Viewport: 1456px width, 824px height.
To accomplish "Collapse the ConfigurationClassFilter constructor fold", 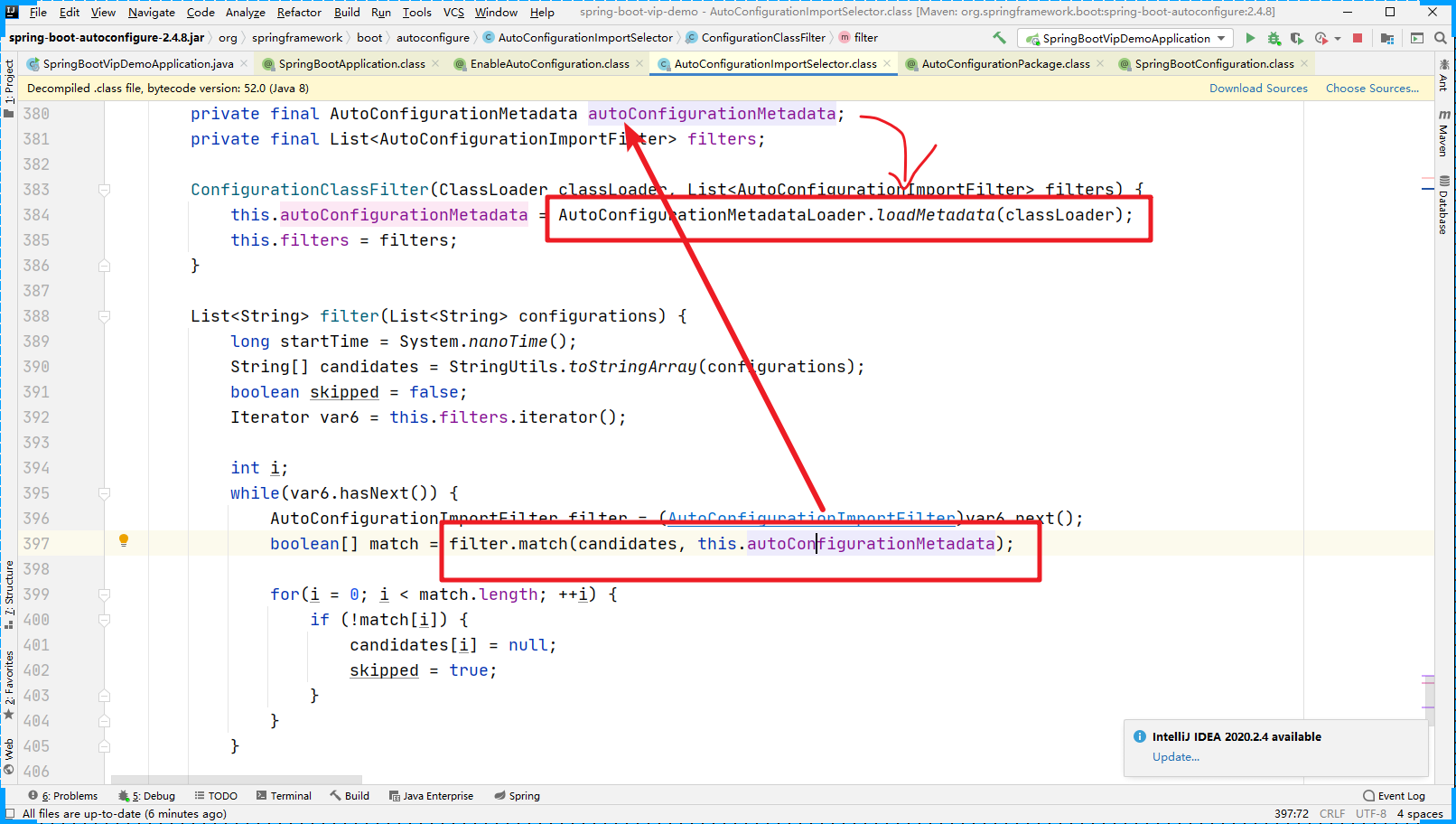I will pos(104,190).
